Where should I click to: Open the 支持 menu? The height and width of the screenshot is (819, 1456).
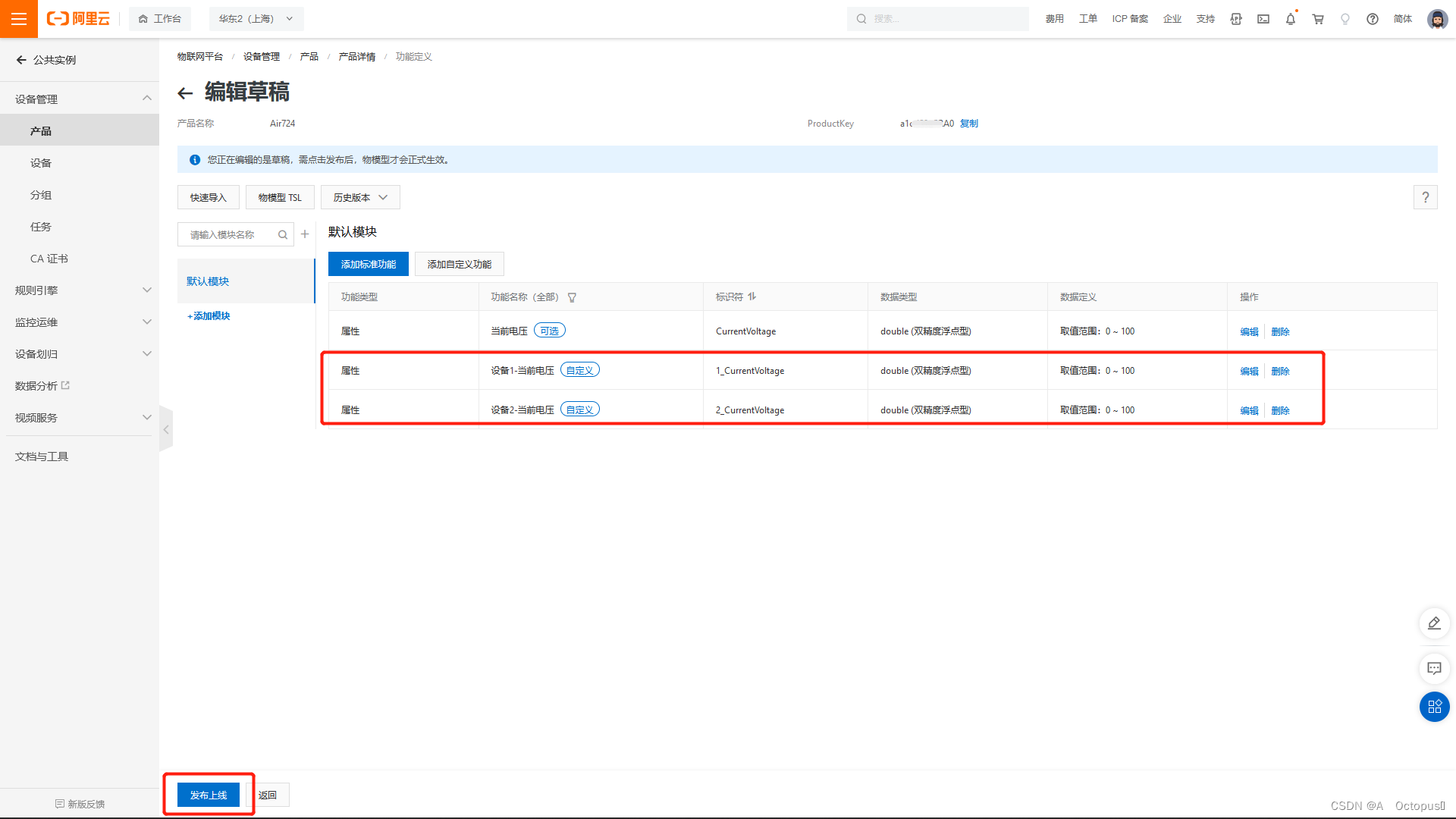point(1206,19)
